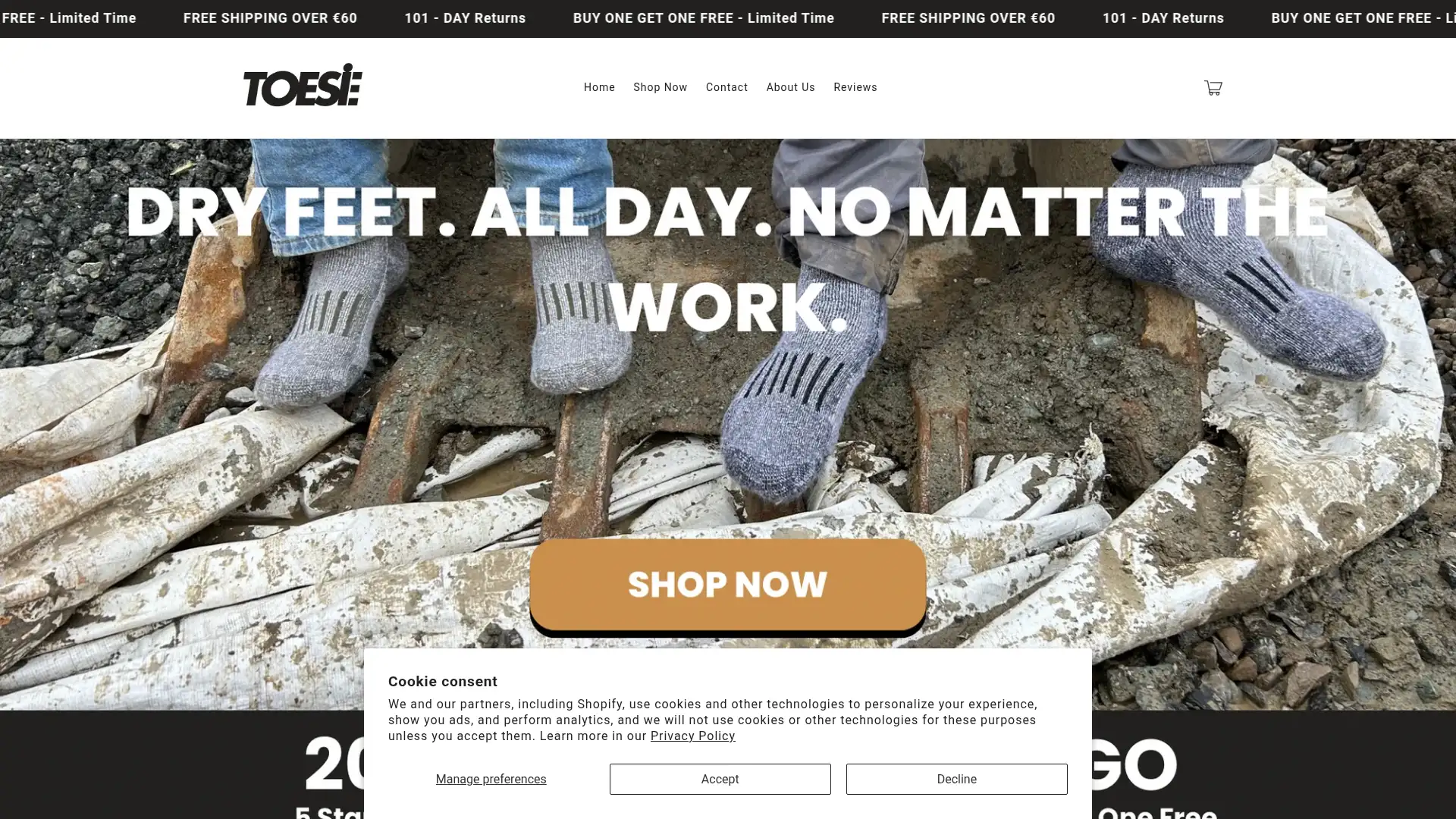The width and height of the screenshot is (1456, 819).
Task: Open the shopping cart icon
Action: click(1213, 88)
